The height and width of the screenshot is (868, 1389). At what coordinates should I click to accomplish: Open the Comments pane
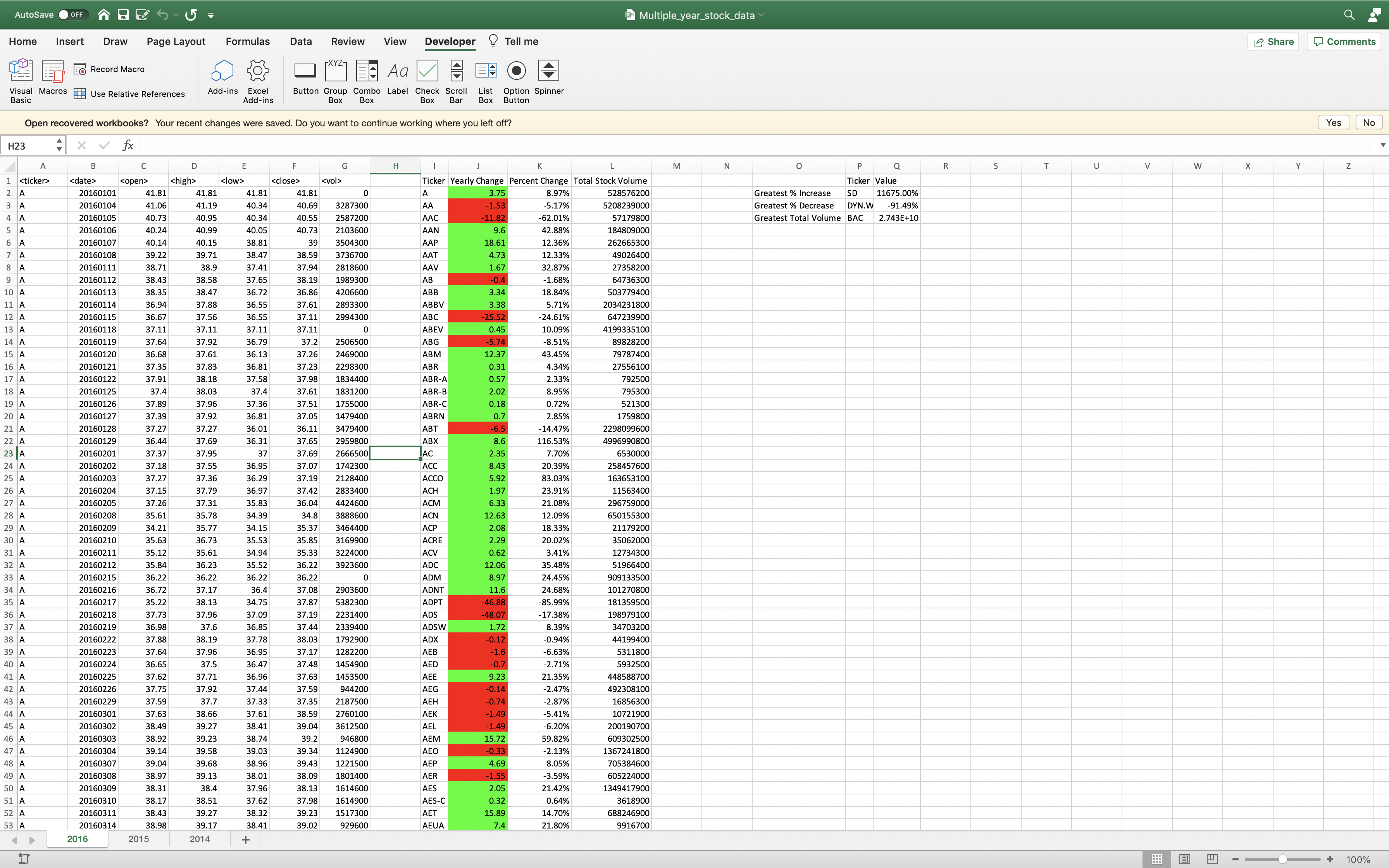[1344, 41]
